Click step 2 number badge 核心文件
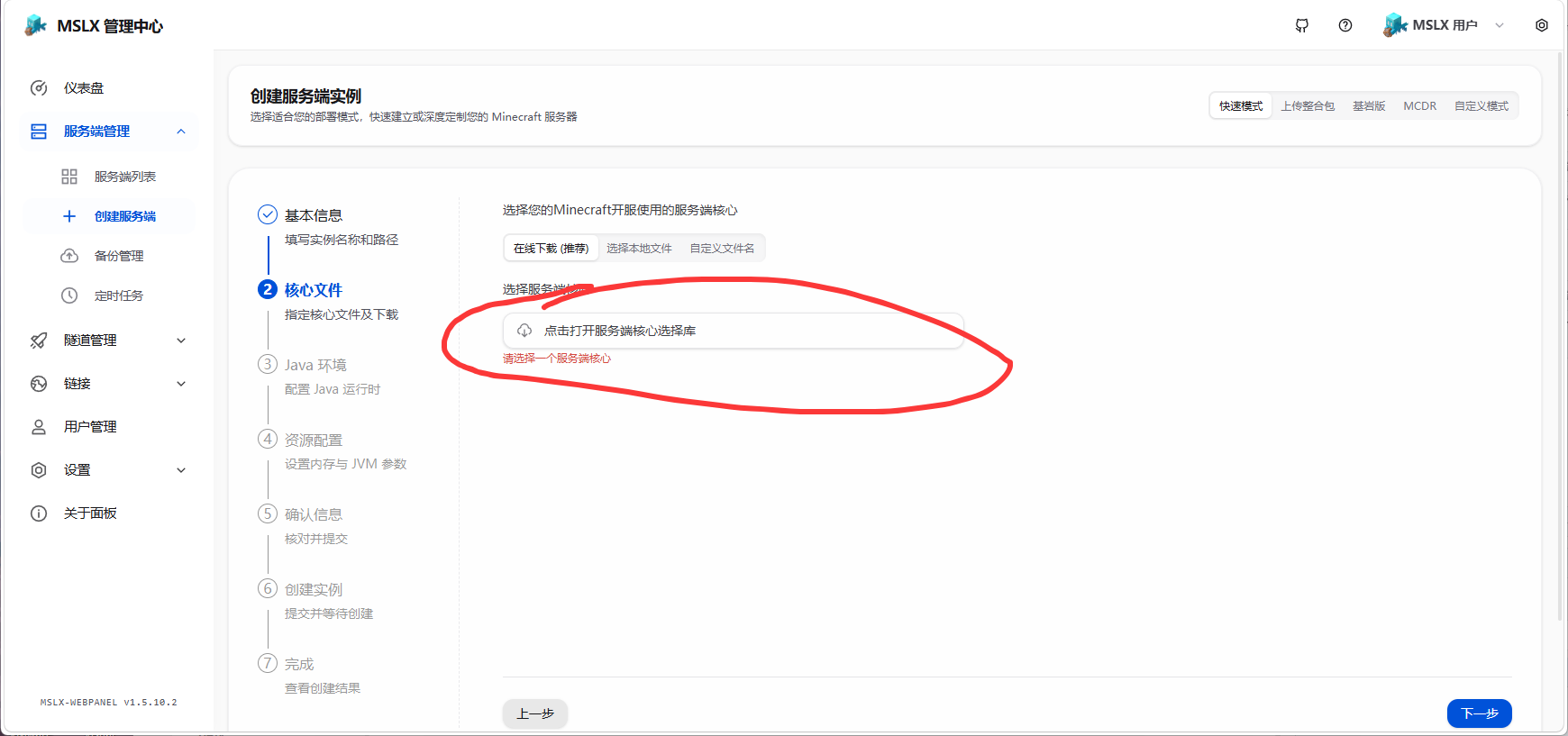The width and height of the screenshot is (1568, 736). click(x=268, y=289)
